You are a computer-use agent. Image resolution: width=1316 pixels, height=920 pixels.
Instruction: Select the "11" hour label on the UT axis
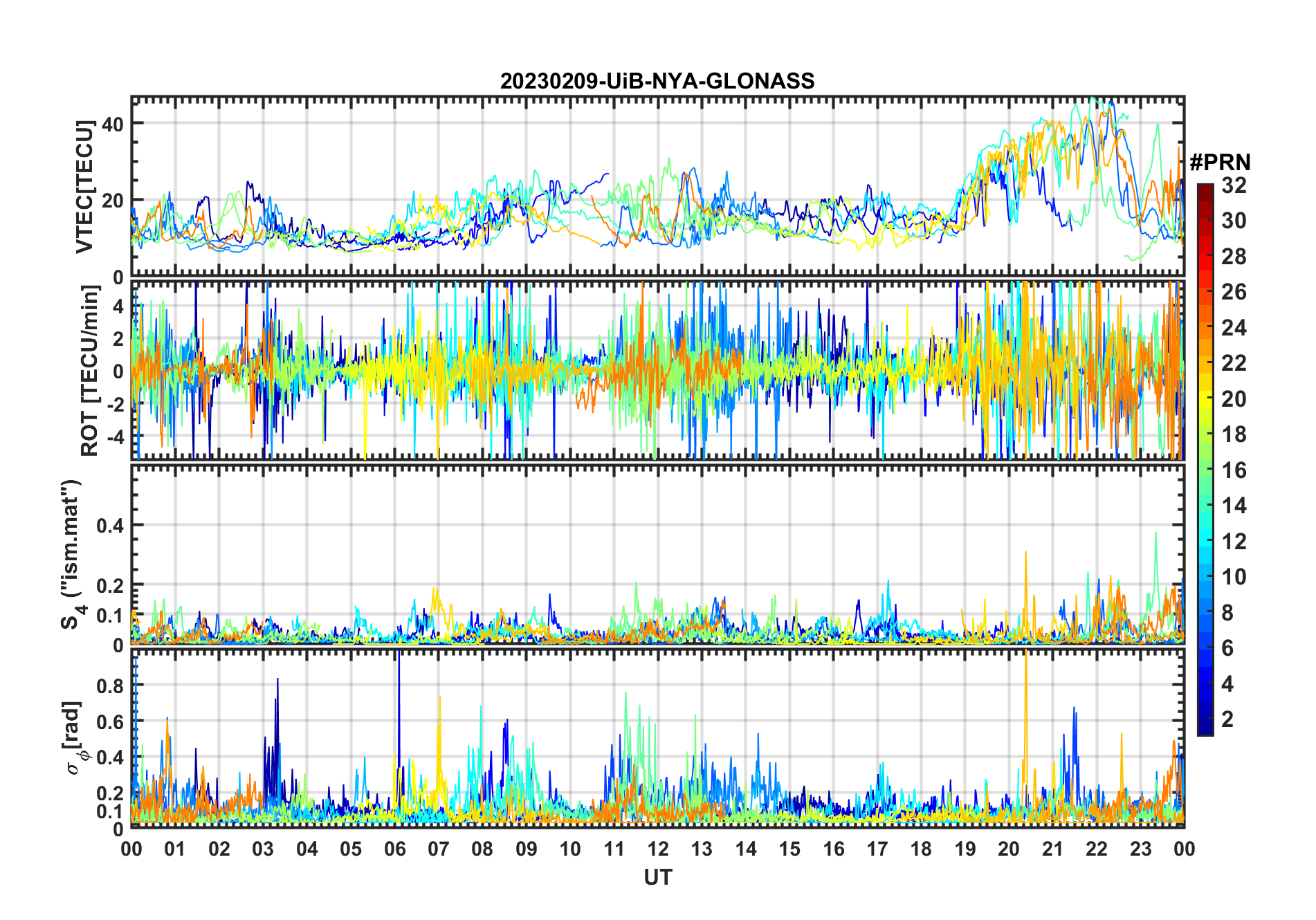[x=614, y=849]
